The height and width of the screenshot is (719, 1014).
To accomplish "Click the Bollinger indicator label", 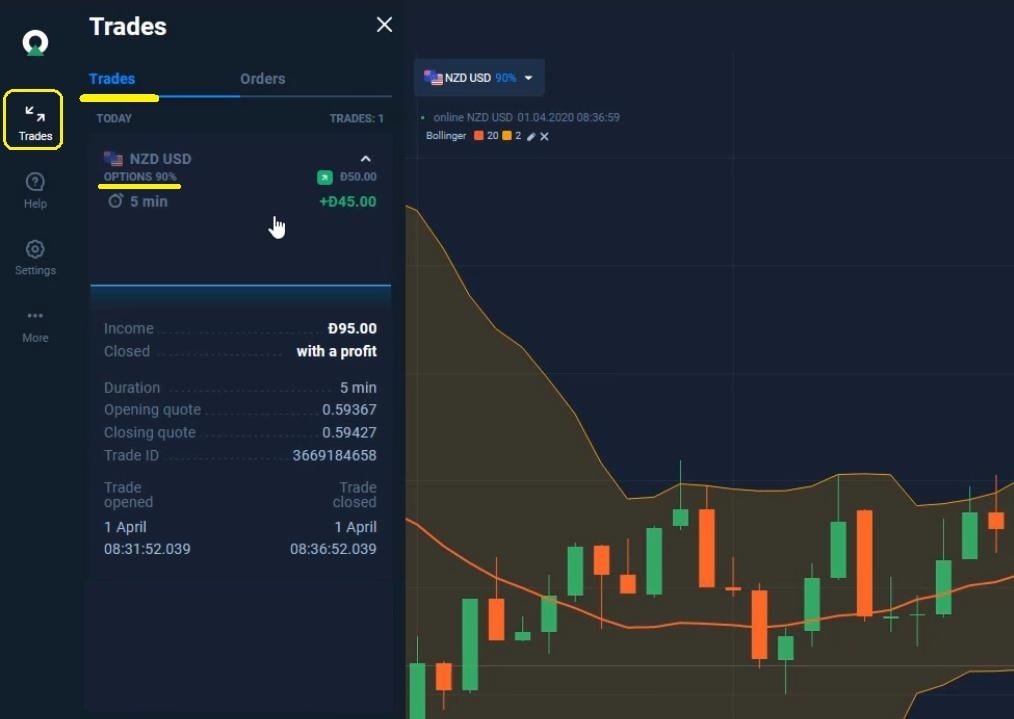I will (x=446, y=136).
